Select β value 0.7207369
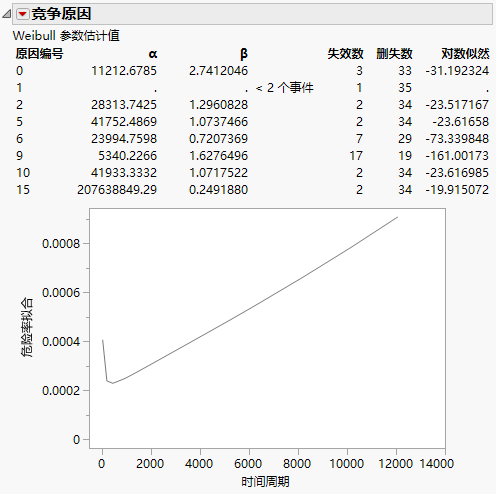Image resolution: width=496 pixels, height=494 pixels. pyautogui.click(x=218, y=139)
